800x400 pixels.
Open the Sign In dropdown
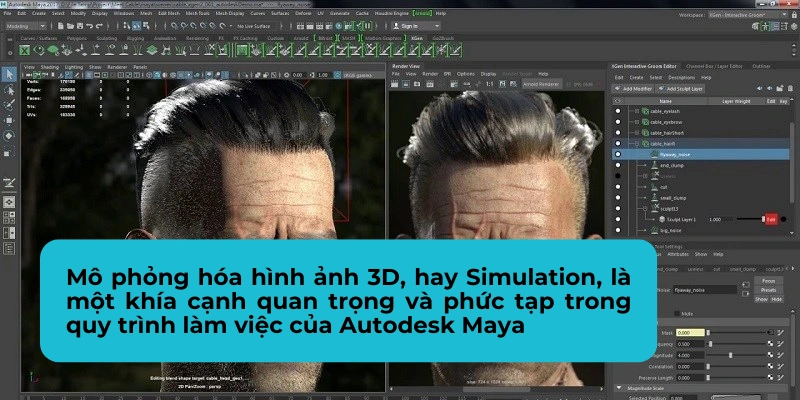point(416,26)
